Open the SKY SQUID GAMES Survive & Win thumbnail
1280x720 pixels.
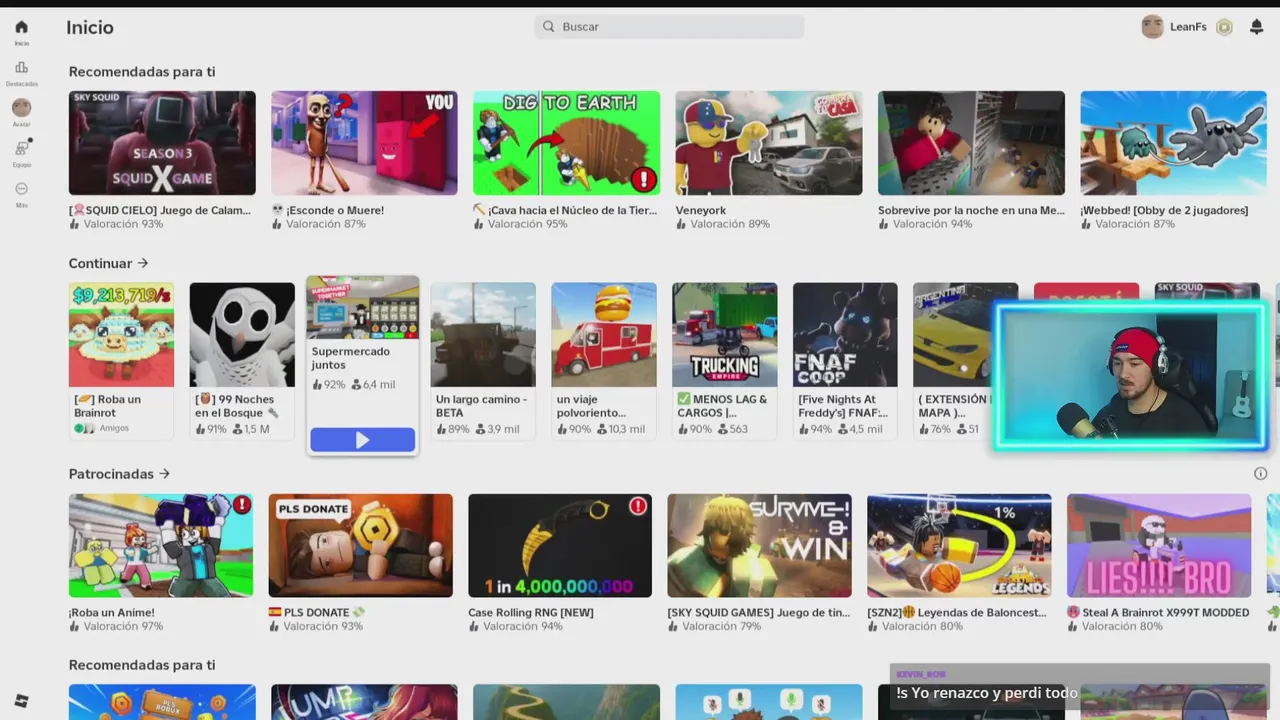point(760,545)
